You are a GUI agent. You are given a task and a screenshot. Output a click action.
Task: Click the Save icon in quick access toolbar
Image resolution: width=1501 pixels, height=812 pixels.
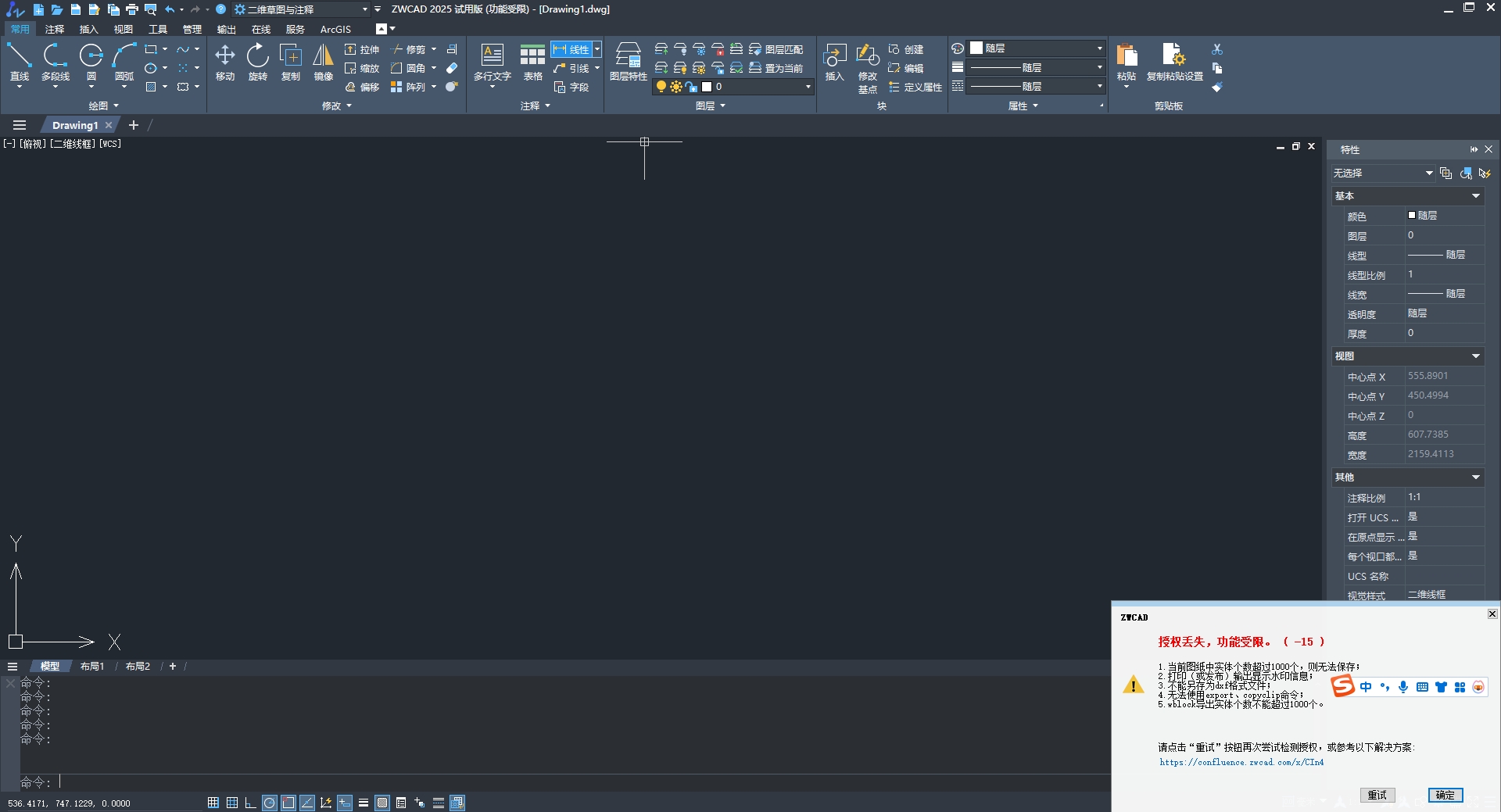tap(76, 9)
